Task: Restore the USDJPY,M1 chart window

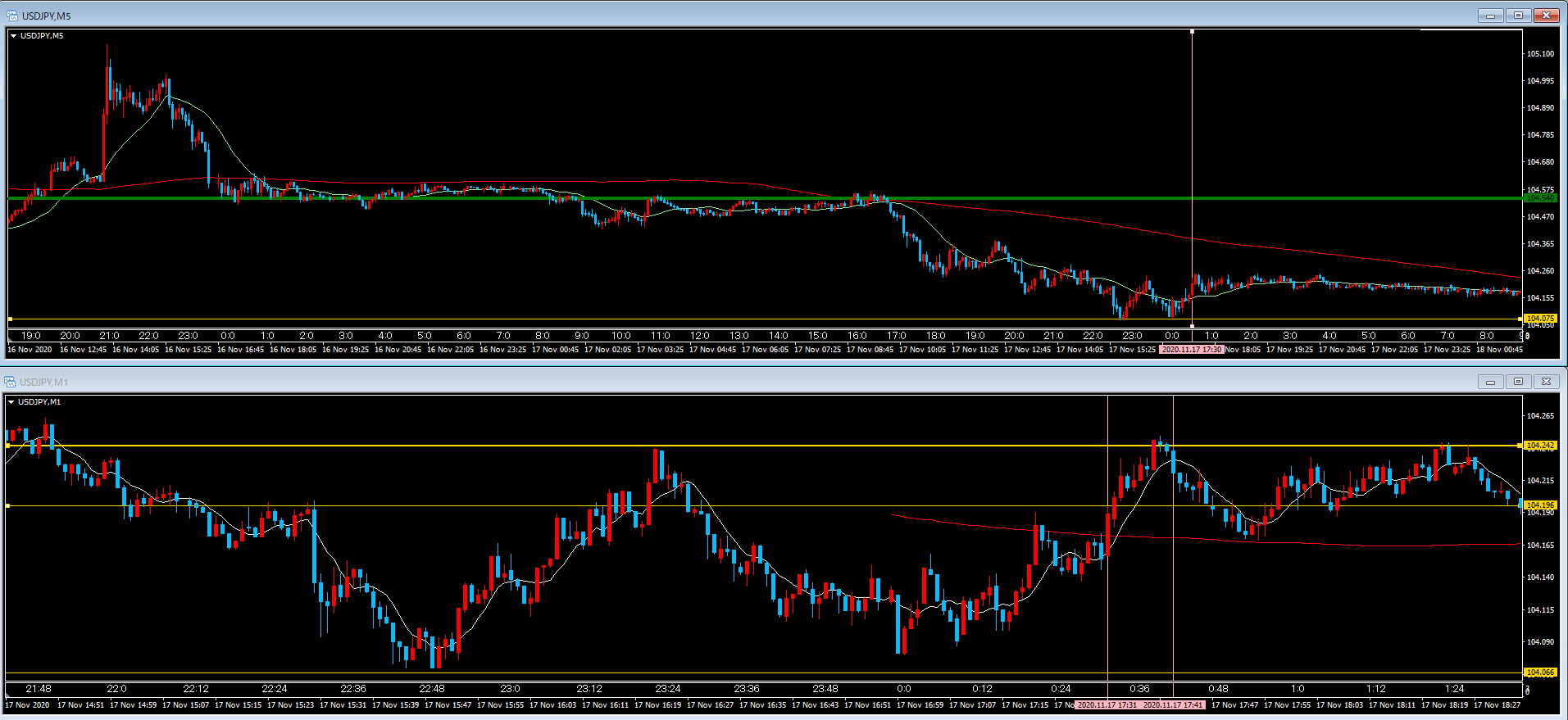Action: tap(1518, 382)
